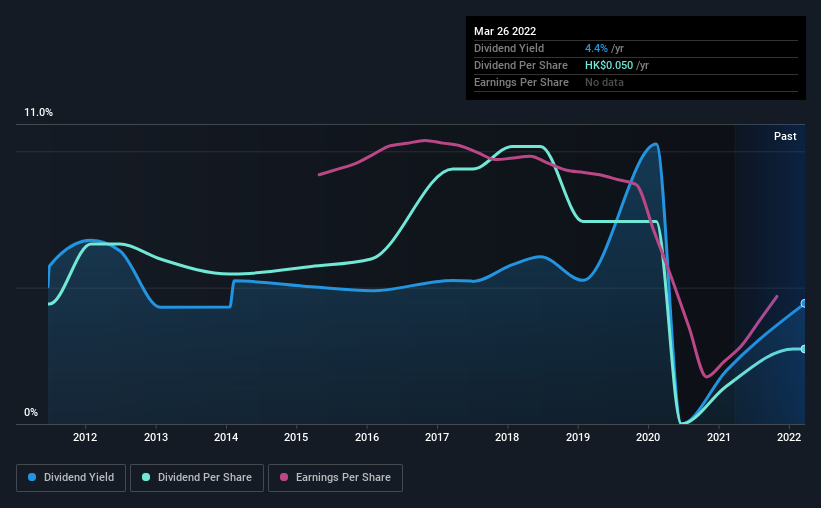Click the 2020 x-axis label
The image size is (821, 508).
(x=648, y=437)
